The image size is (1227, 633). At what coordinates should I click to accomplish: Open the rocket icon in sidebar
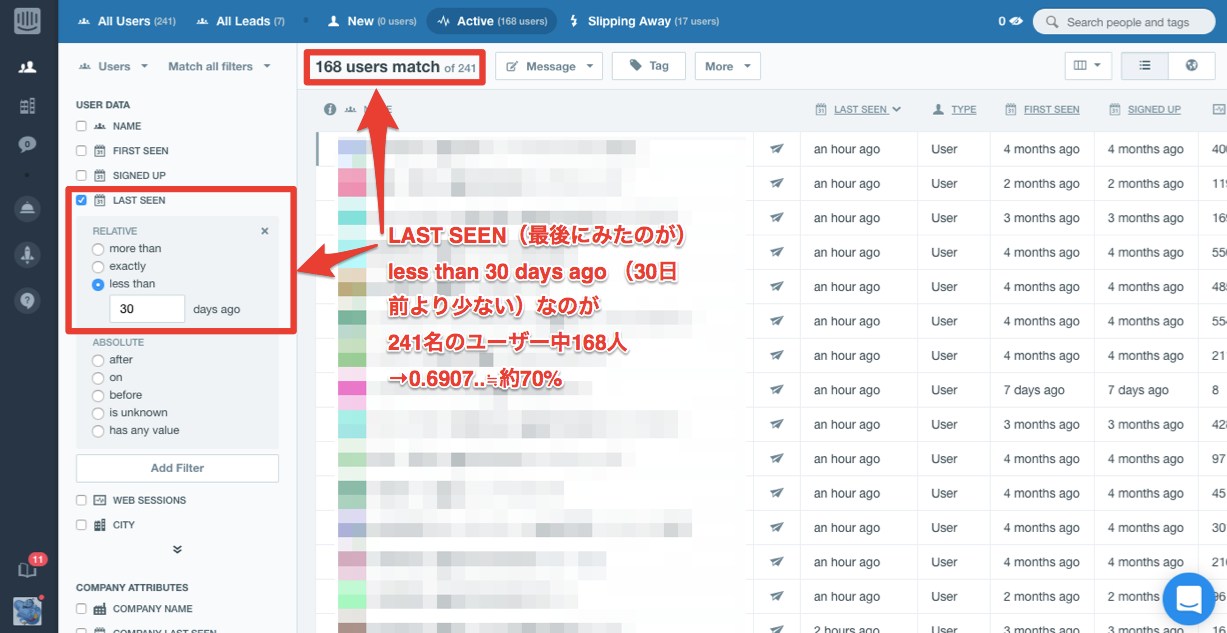pyautogui.click(x=27, y=254)
